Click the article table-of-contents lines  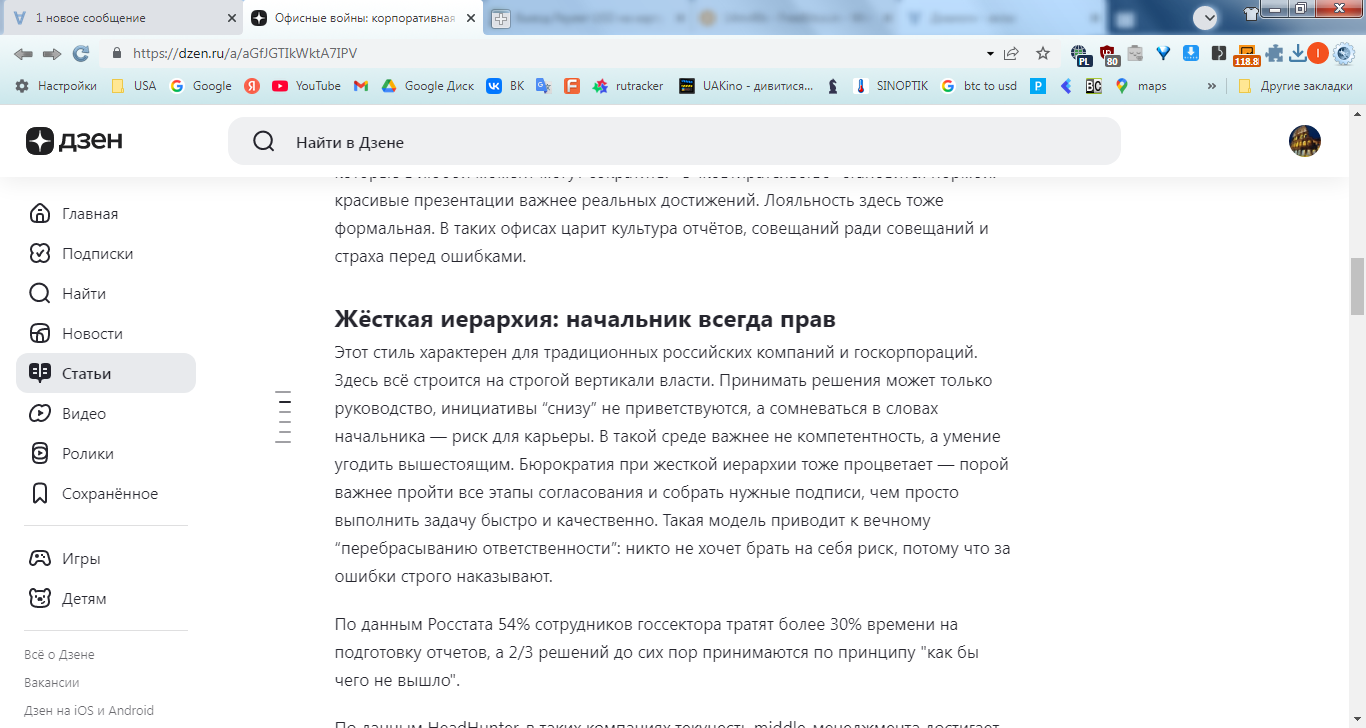point(283,416)
